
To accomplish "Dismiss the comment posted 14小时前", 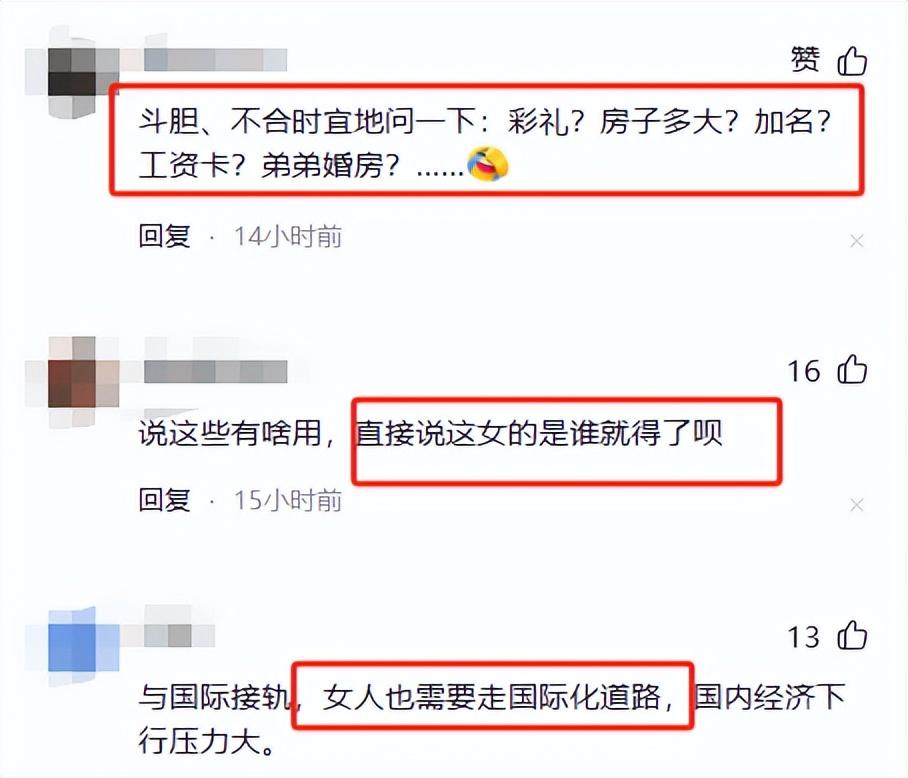I will 856,241.
